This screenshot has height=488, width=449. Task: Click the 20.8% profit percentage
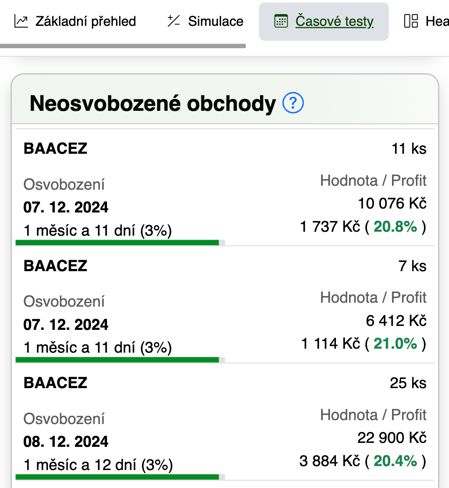click(395, 227)
